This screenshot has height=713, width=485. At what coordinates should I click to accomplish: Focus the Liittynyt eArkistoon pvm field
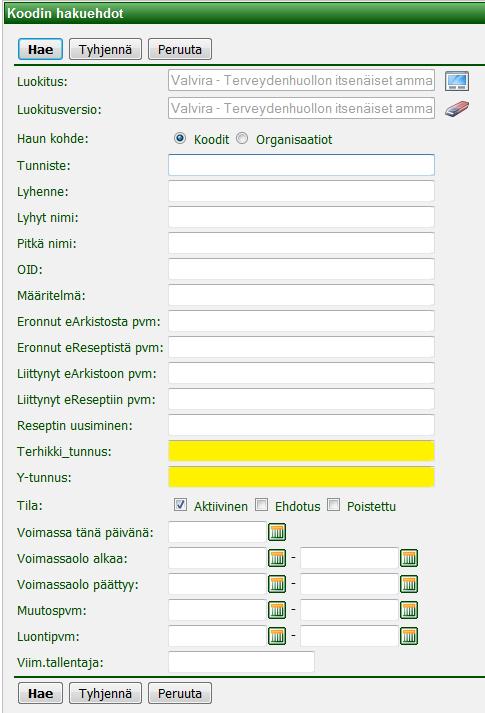point(301,373)
